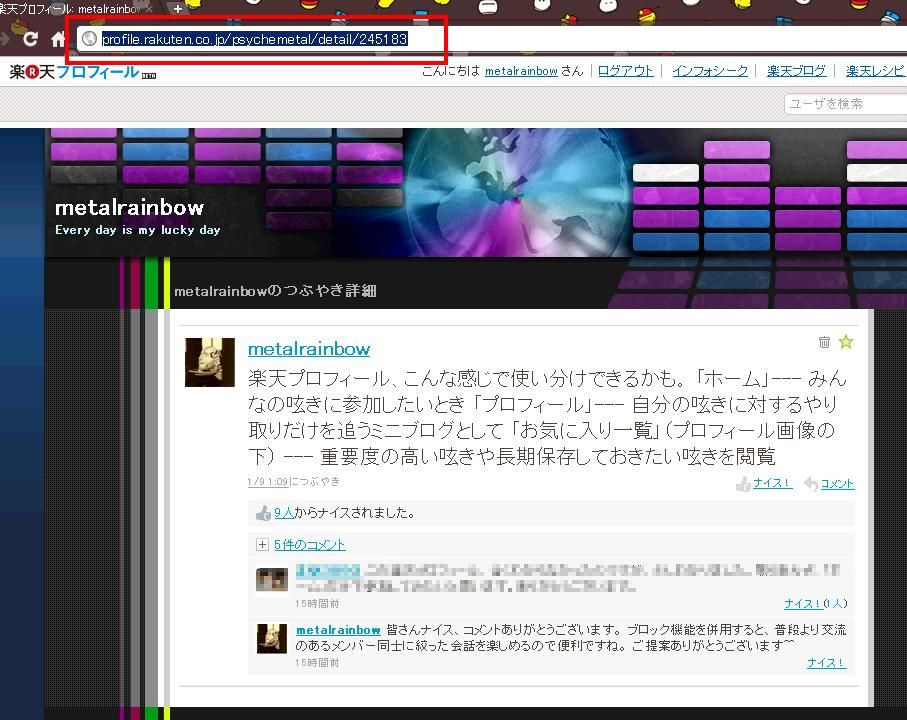This screenshot has height=720, width=907.
Task: Click the reply arrow icon beside コメント
Action: (811, 484)
